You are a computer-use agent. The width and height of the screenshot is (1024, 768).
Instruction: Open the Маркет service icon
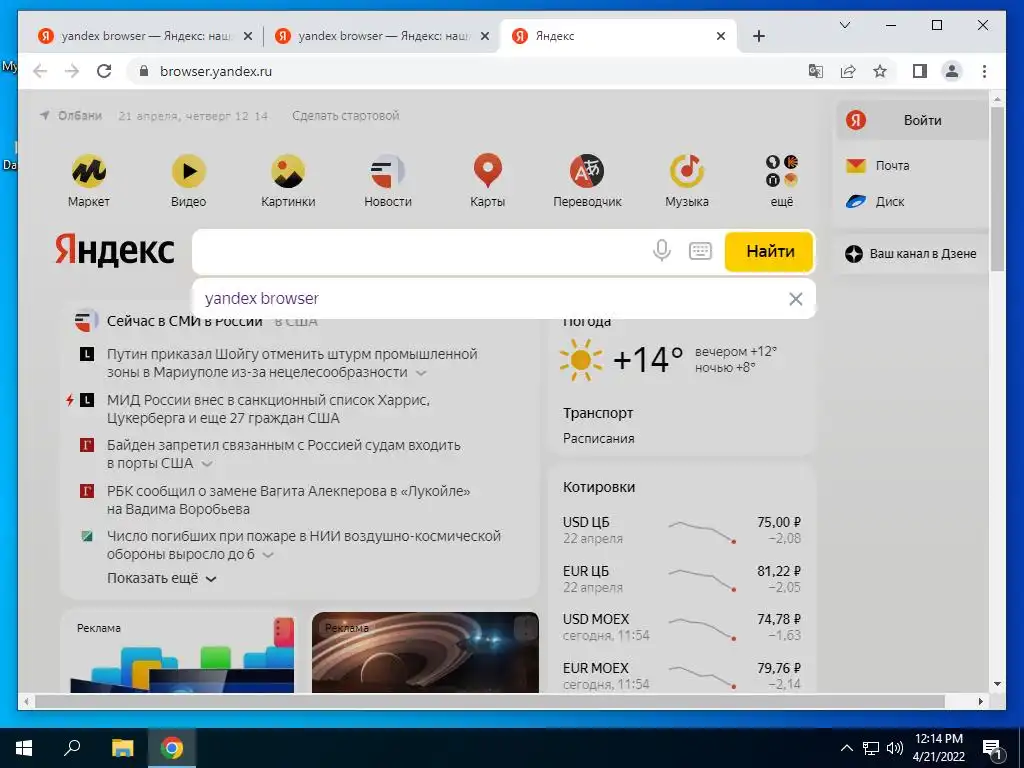(89, 171)
